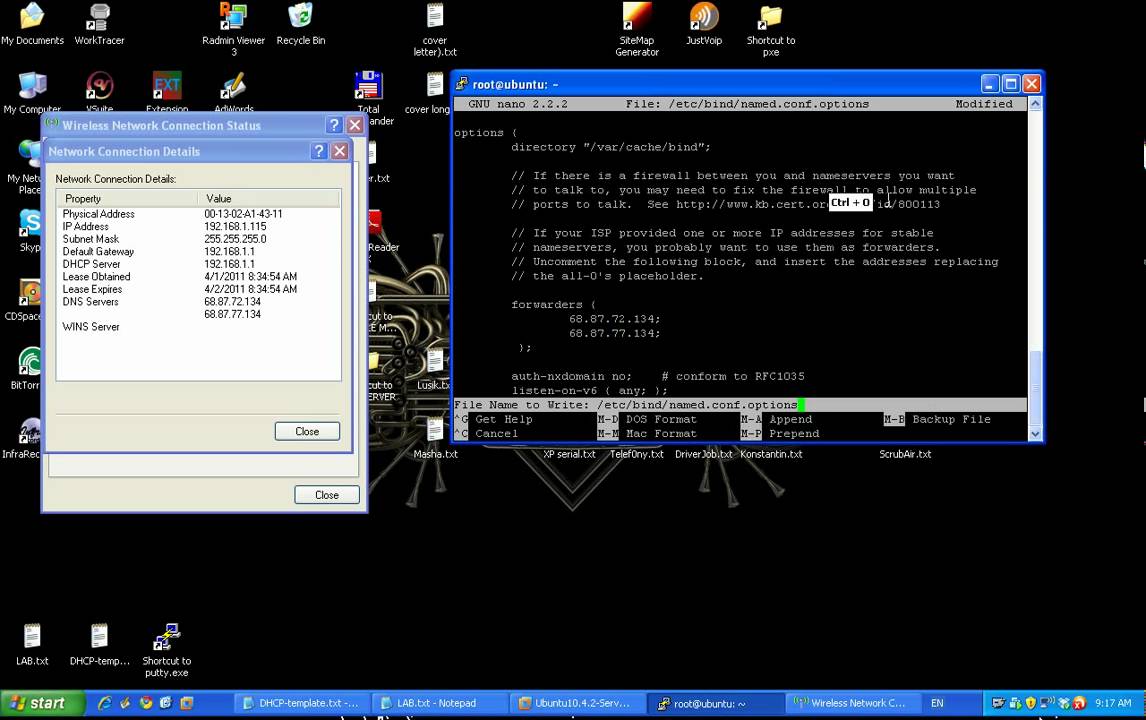Launch Radmin Viewer 3 shortcut
The image size is (1146, 720).
[234, 28]
